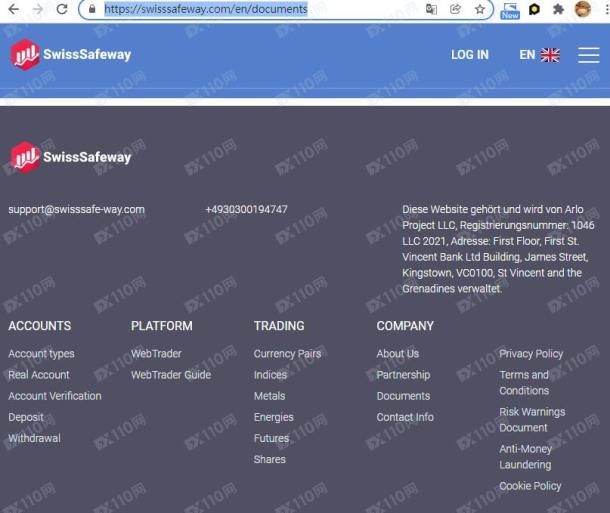Click the SwissSafeway logo in the footer
610x513 pixels.
(x=71, y=157)
